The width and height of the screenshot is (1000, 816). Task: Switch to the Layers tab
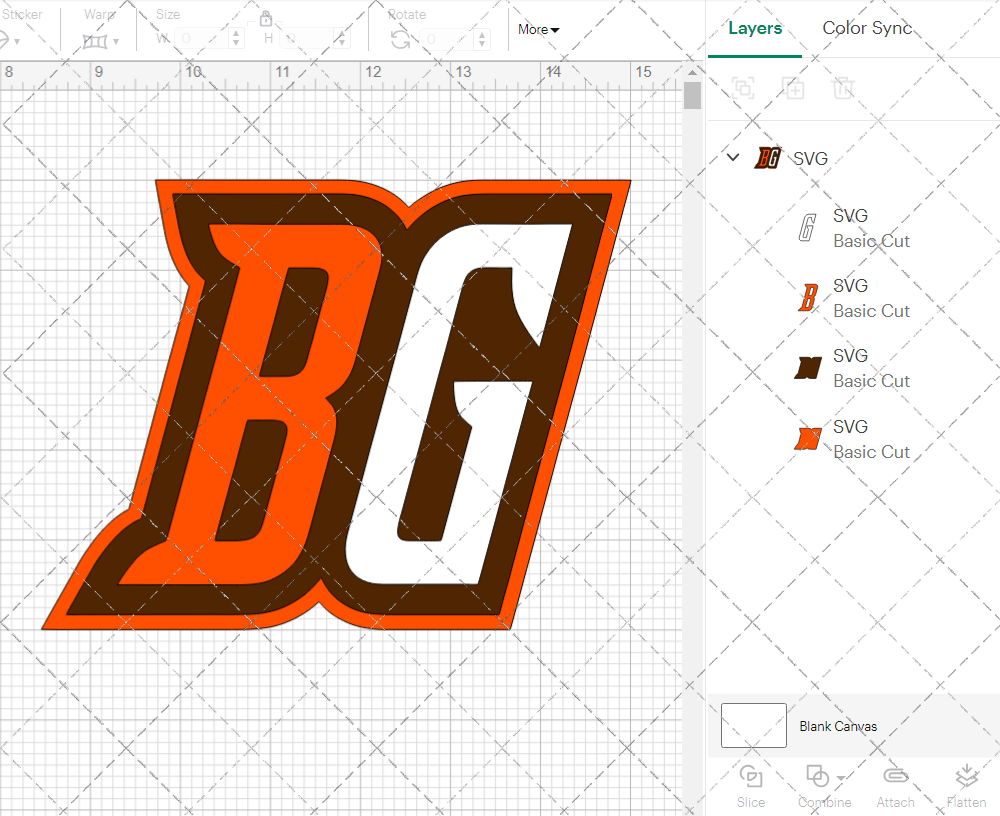pos(755,28)
